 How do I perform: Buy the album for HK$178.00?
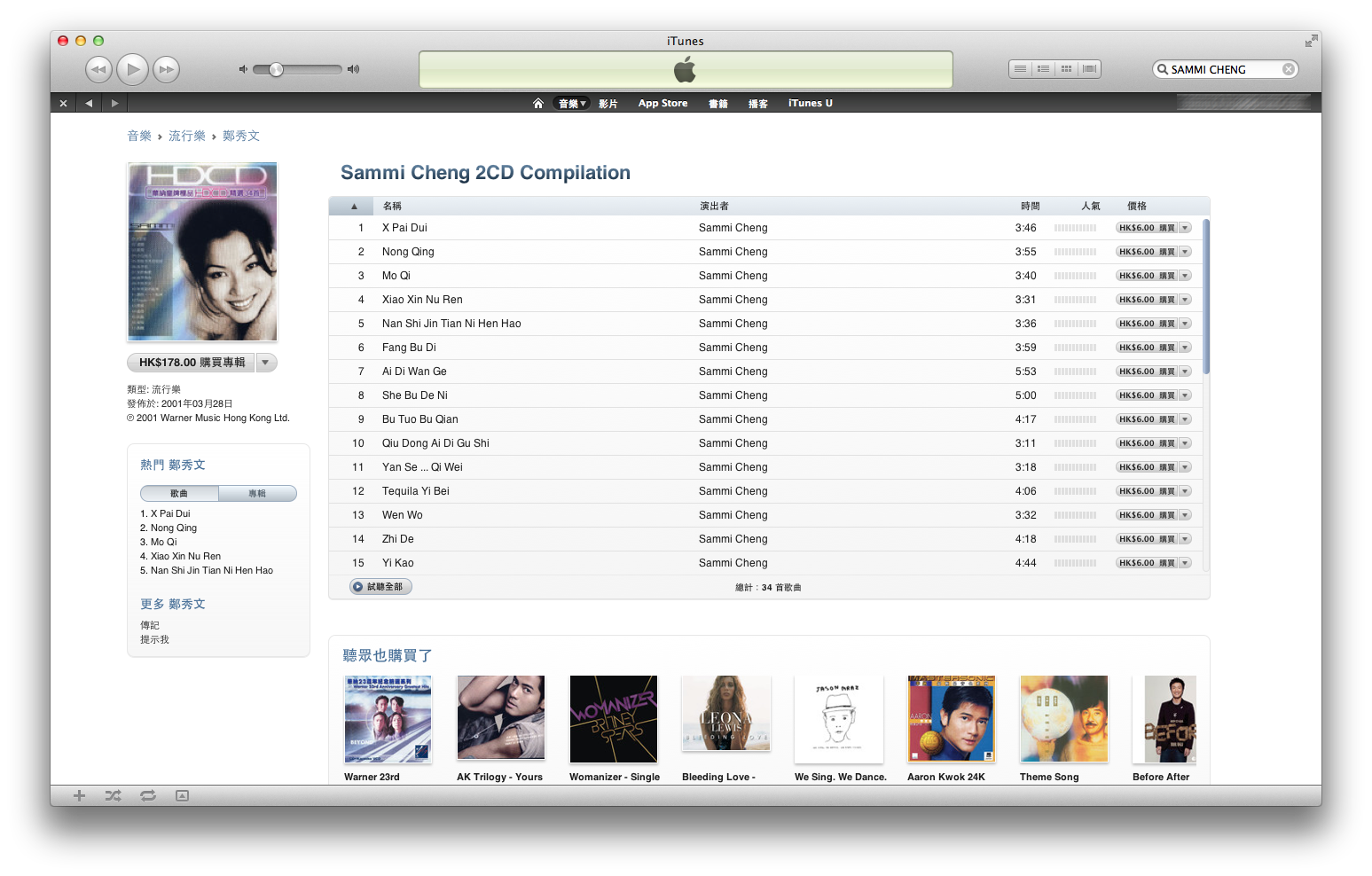[192, 363]
